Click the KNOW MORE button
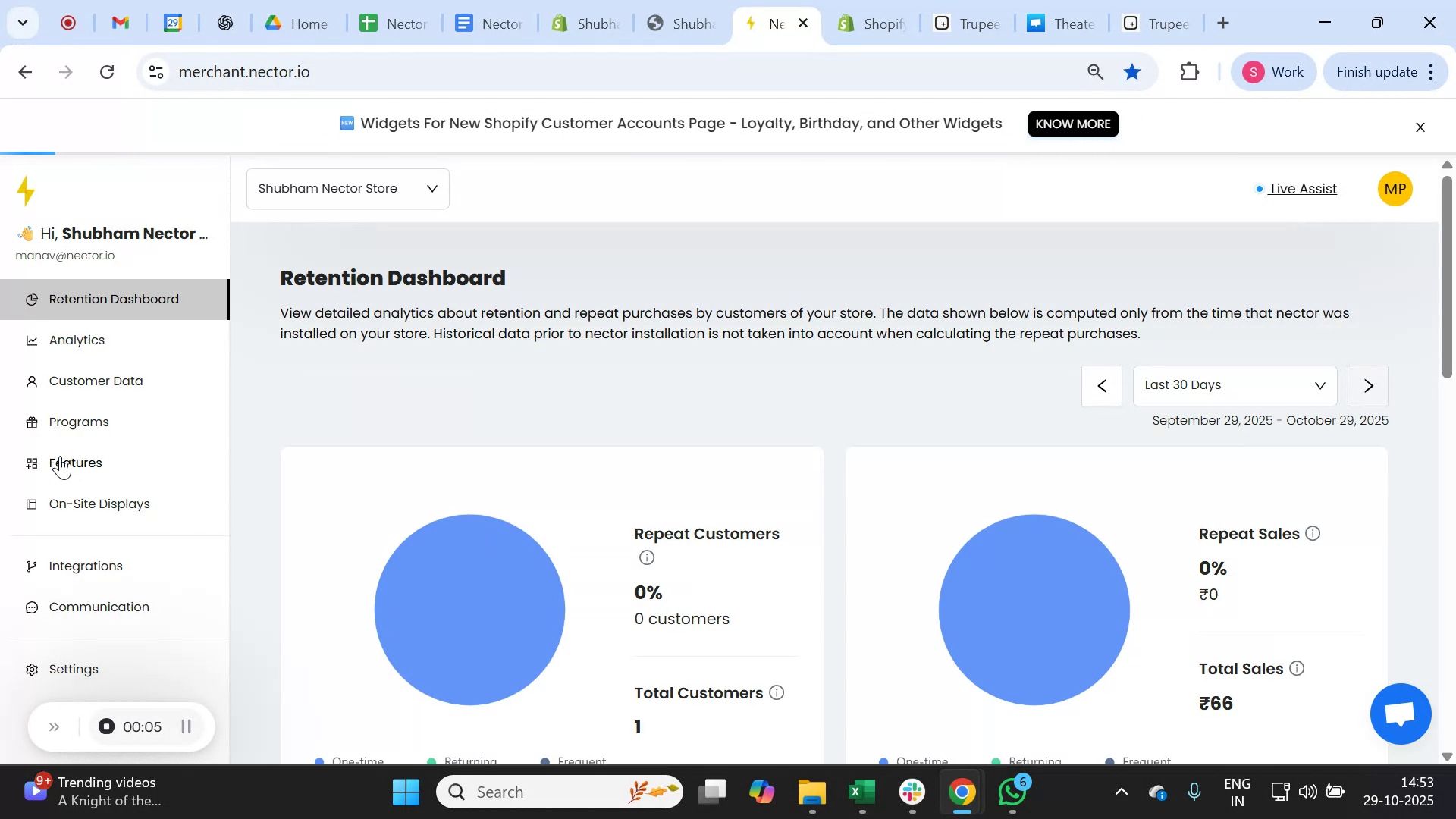1456x819 pixels. coord(1072,124)
